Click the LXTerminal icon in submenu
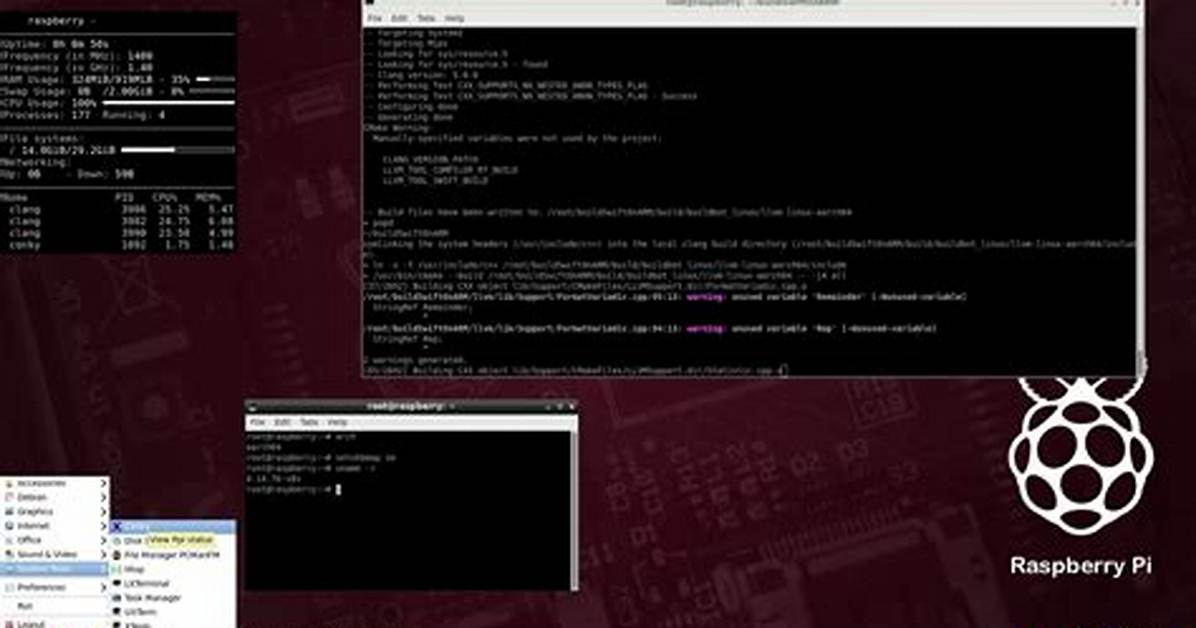Viewport: 1196px width, 628px height. (117, 584)
